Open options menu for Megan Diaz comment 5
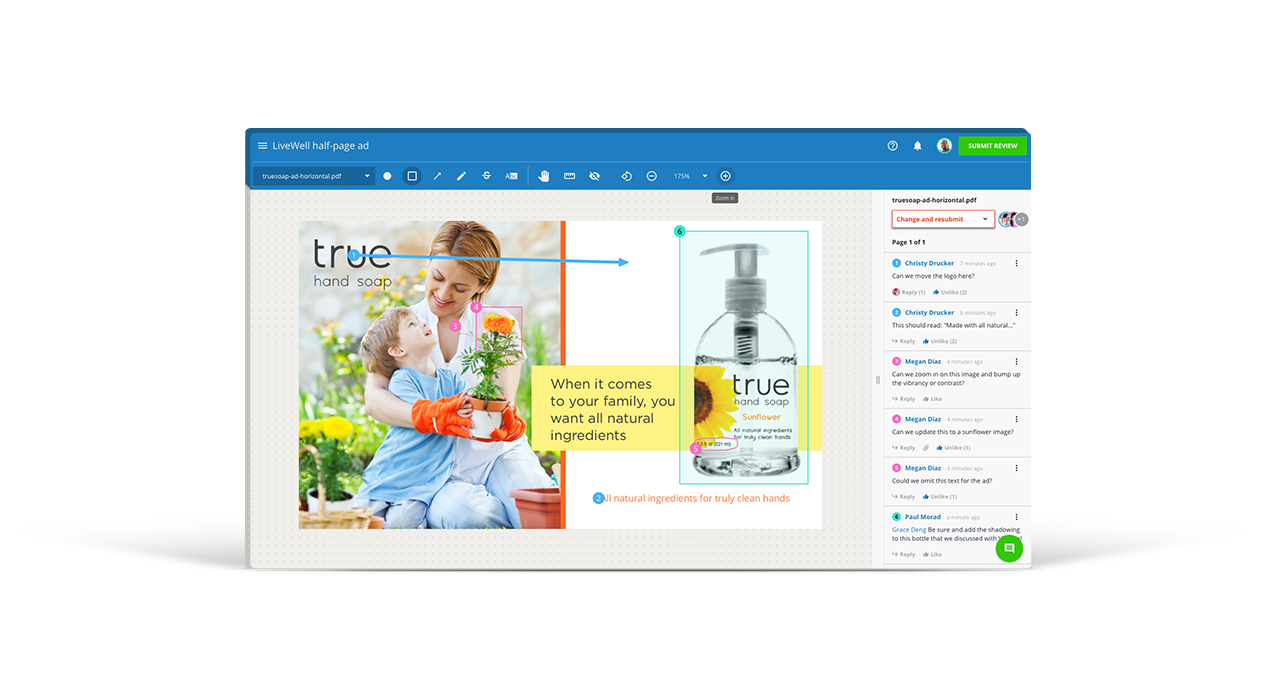Image resolution: width=1280 pixels, height=700 pixels. point(1017,467)
